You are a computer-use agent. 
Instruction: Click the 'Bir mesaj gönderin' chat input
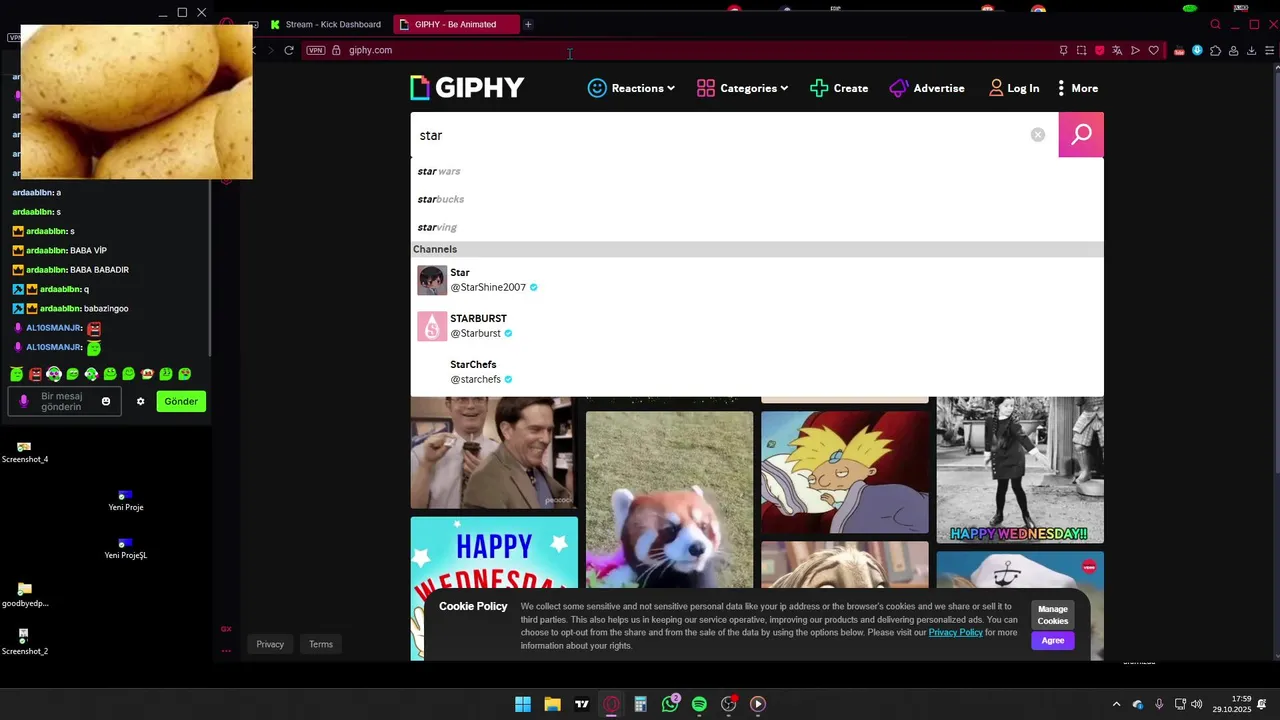click(65, 401)
